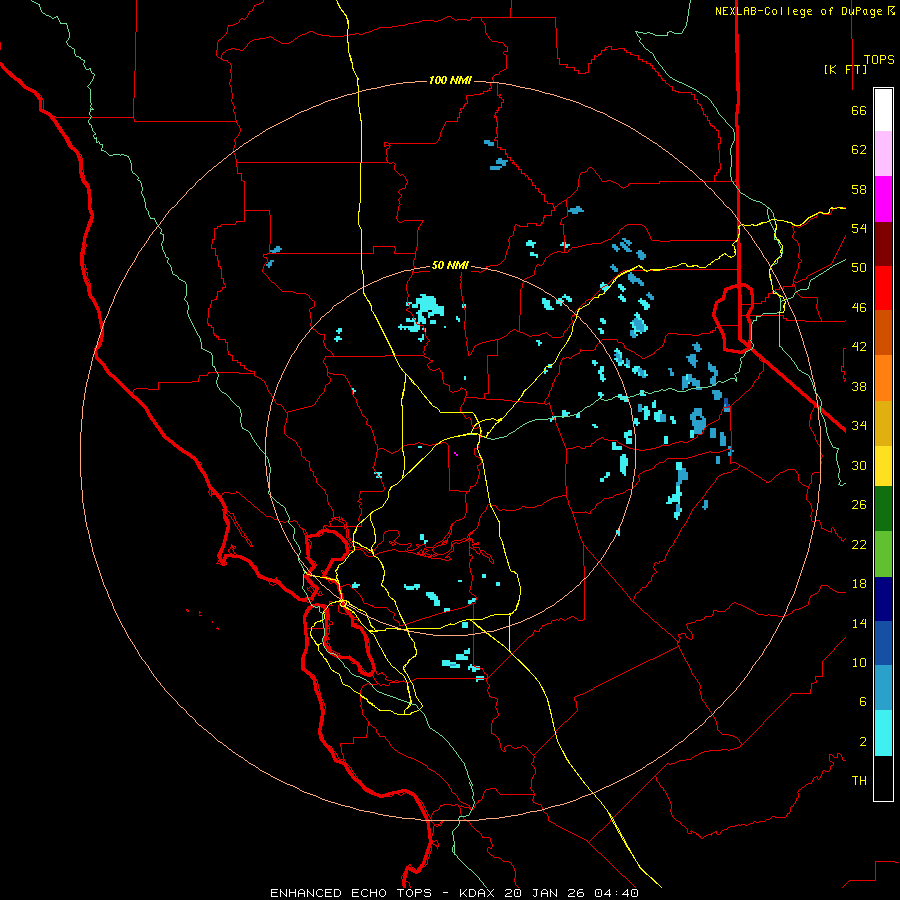Screen dimensions: 900x900
Task: Click the "ENHANCED ECHO TOPS" caption text
Action: point(351,893)
